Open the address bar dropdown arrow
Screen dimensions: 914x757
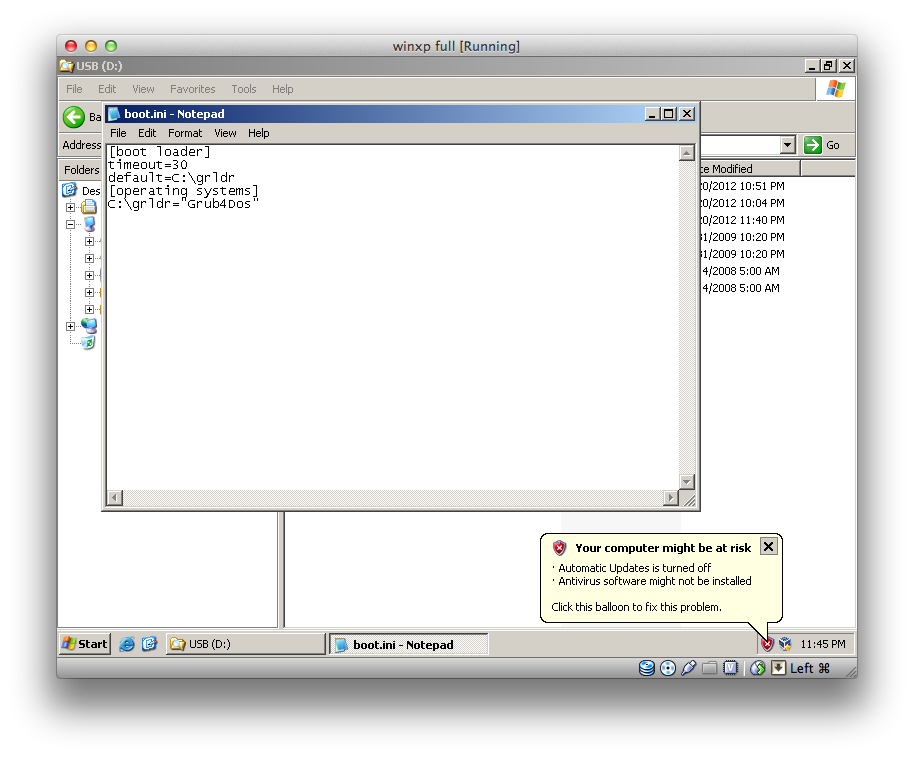point(788,145)
